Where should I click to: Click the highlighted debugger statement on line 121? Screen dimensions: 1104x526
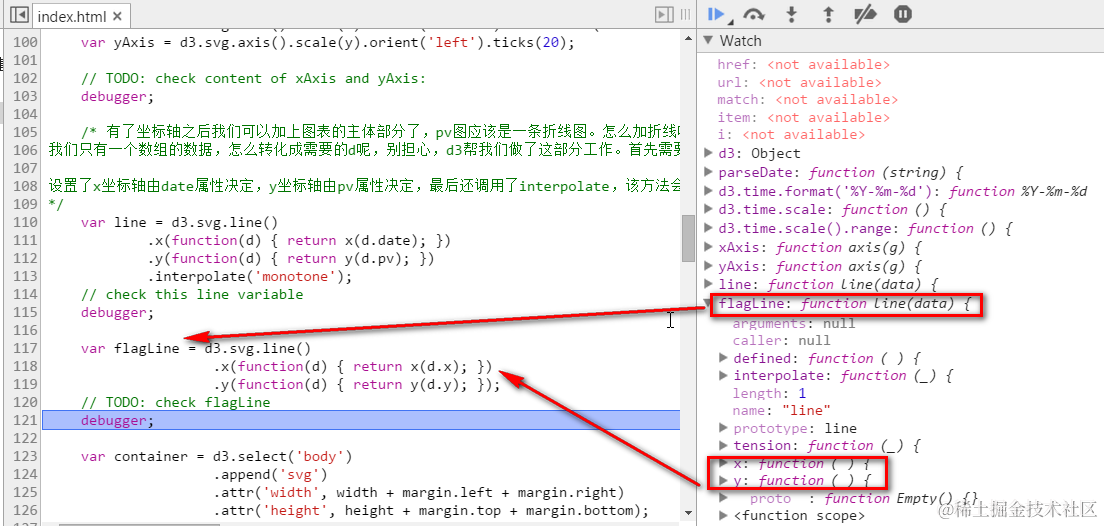point(117,420)
